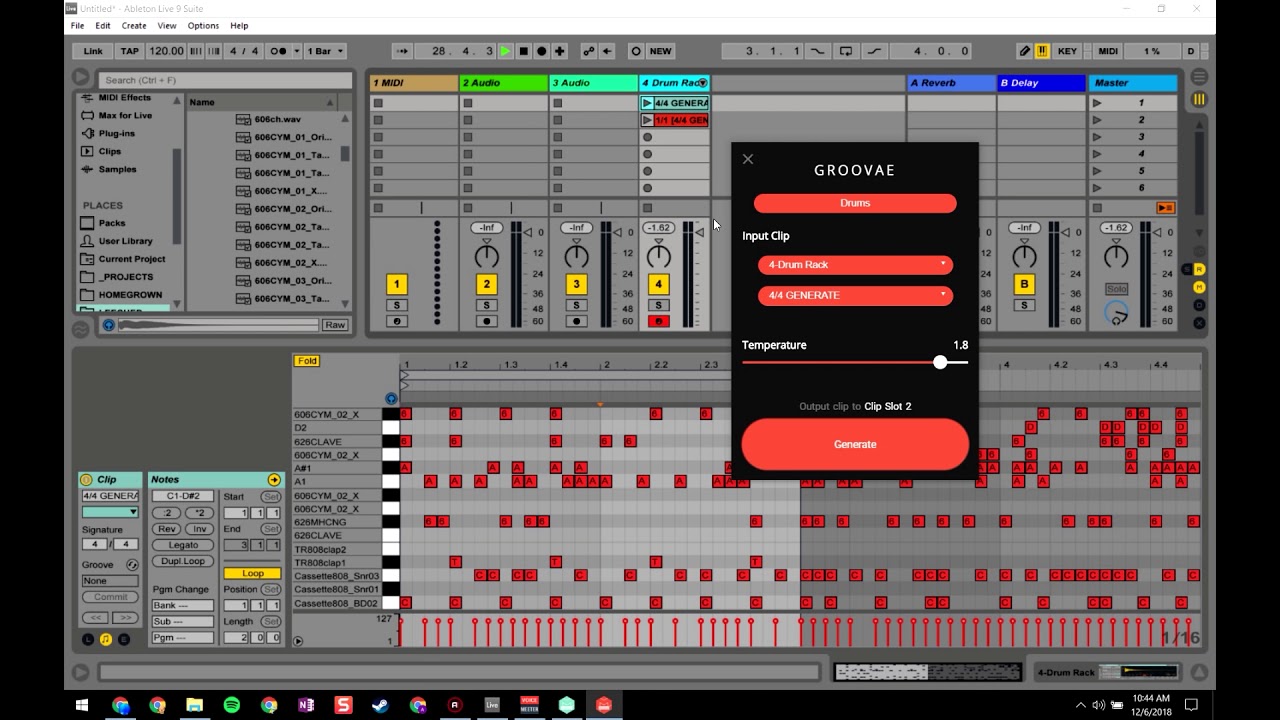1280x720 pixels.
Task: Open the clip color dropdown in Clip box
Action: pyautogui.click(x=110, y=512)
